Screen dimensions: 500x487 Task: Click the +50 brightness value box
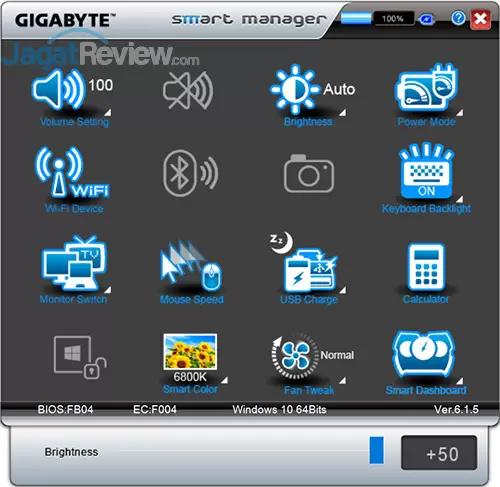[439, 453]
